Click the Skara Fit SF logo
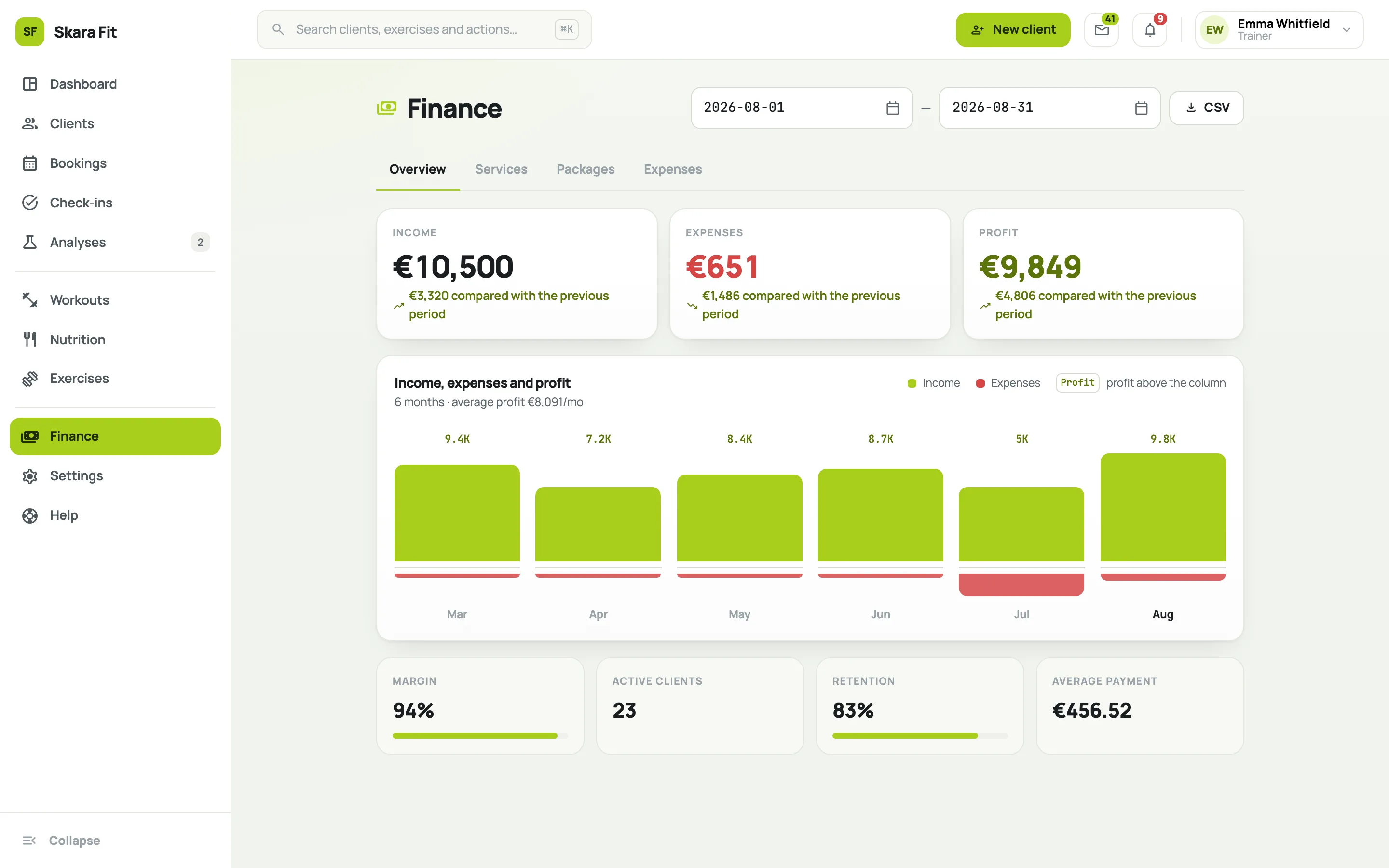 tap(30, 31)
